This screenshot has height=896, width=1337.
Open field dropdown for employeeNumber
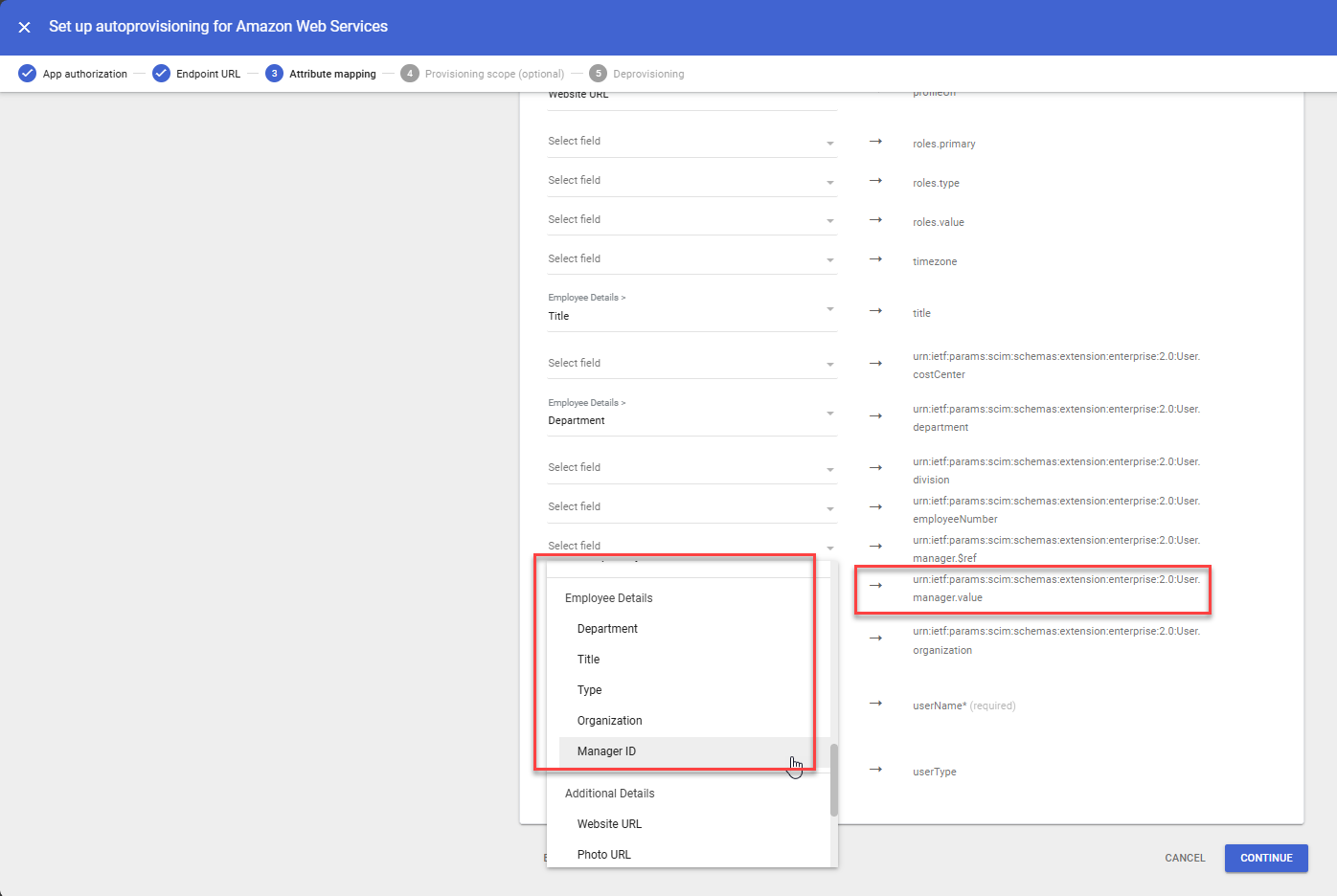coord(692,507)
